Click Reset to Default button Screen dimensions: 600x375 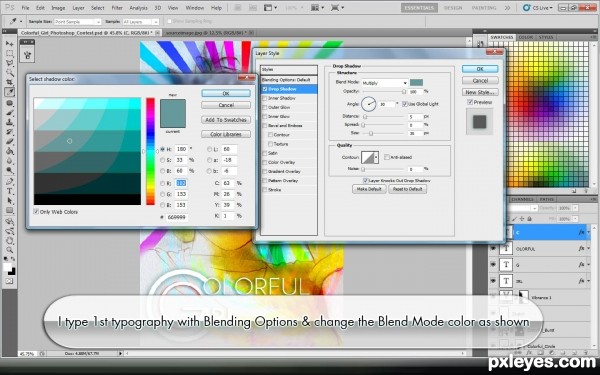pyautogui.click(x=408, y=189)
